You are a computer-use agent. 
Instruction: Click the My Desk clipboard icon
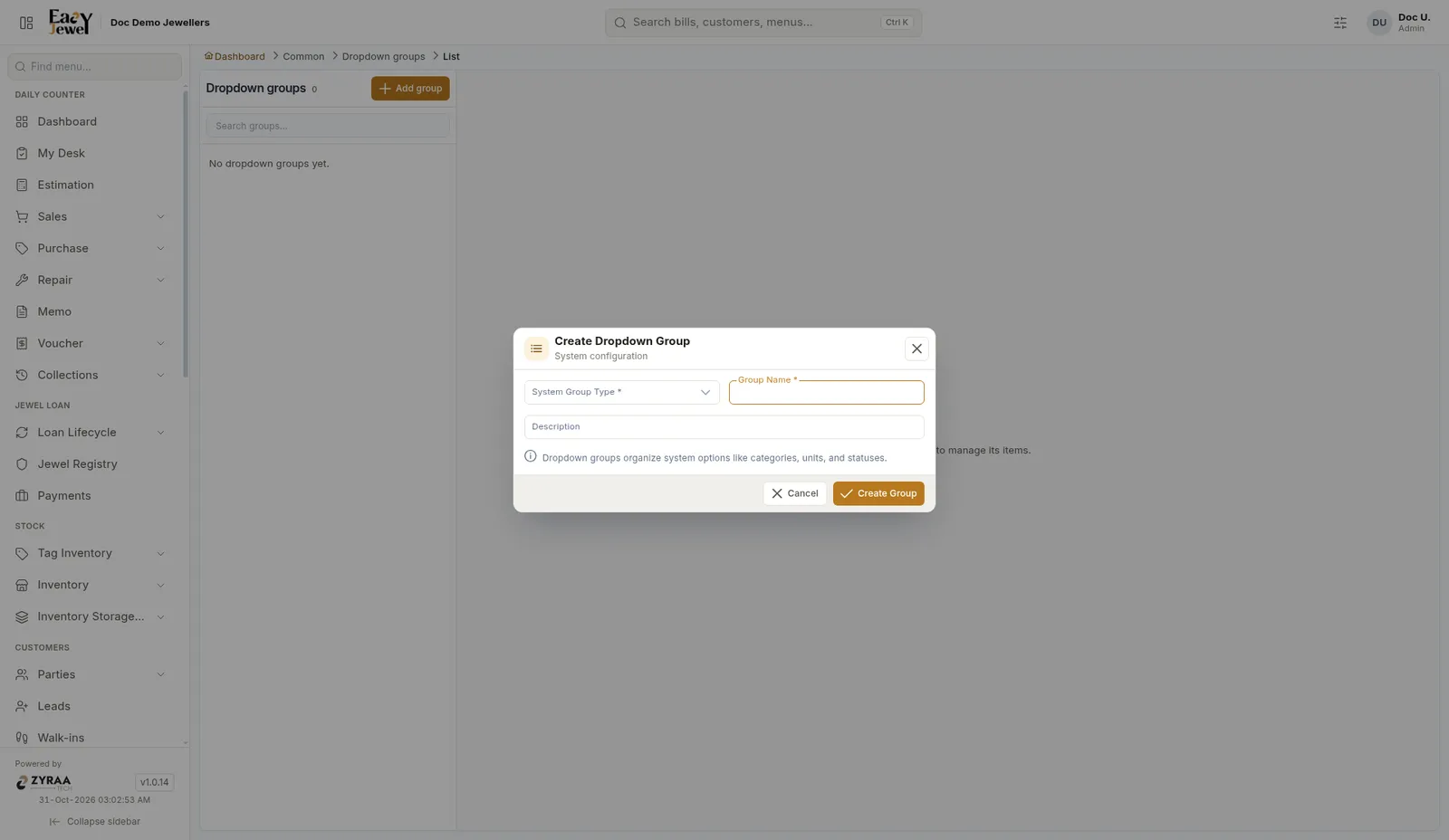coord(22,153)
